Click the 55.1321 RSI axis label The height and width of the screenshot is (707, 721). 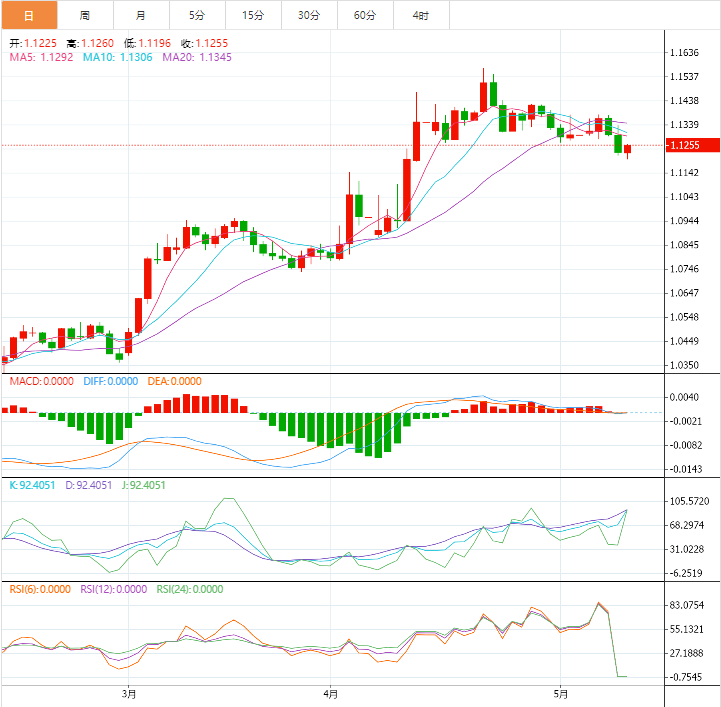687,629
